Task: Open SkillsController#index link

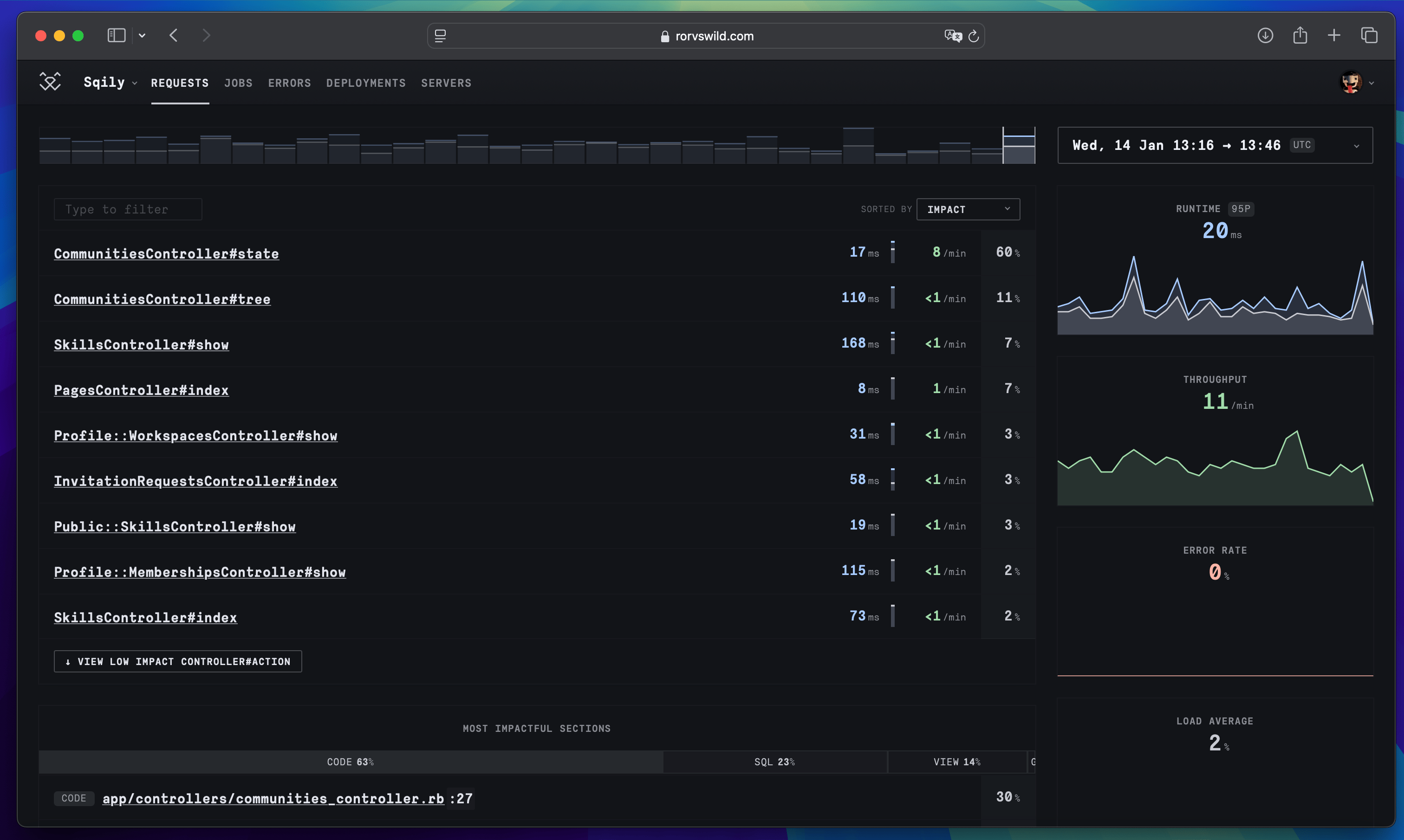Action: 145,618
